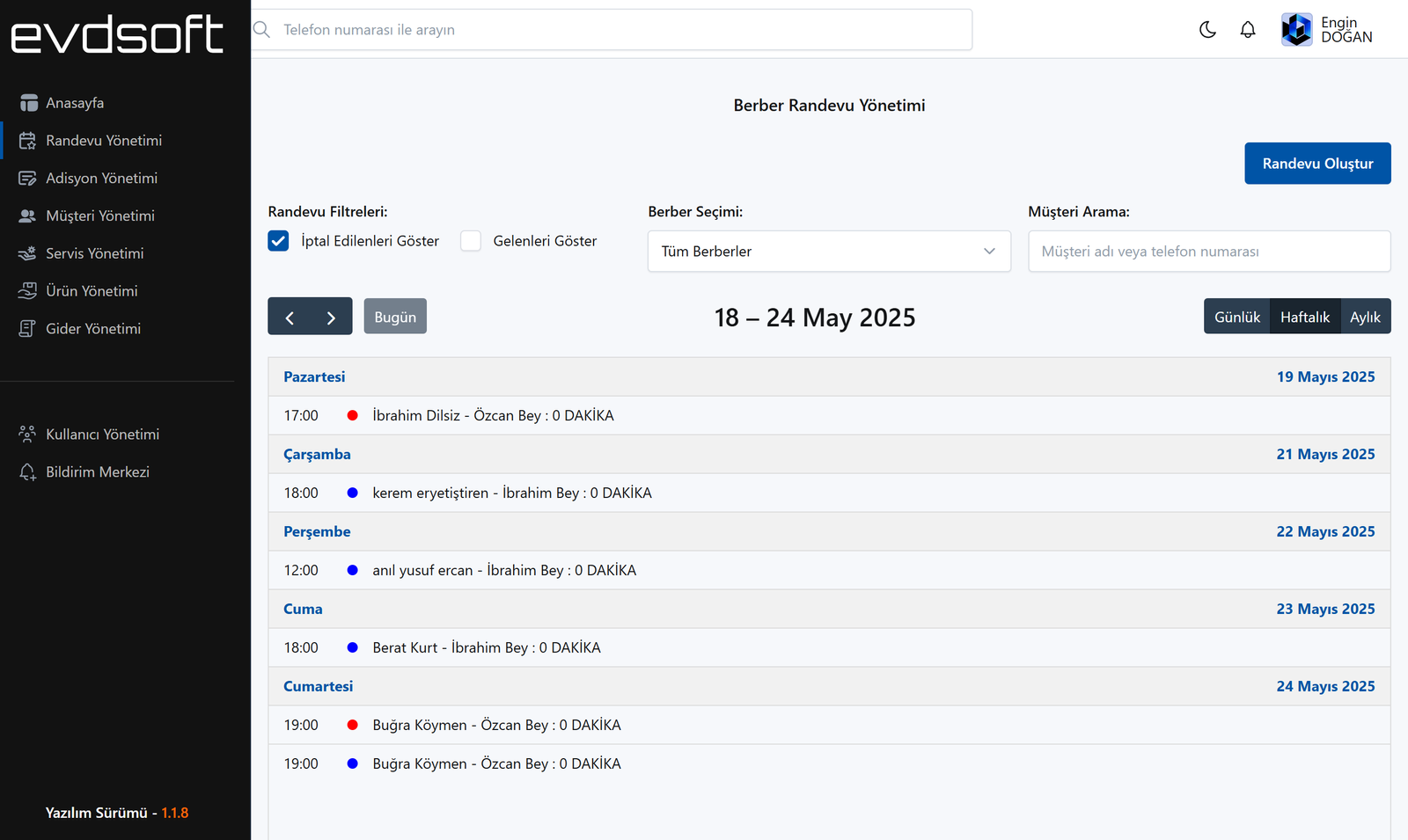
Task: Switch to Aylık view tab
Action: point(1365,317)
